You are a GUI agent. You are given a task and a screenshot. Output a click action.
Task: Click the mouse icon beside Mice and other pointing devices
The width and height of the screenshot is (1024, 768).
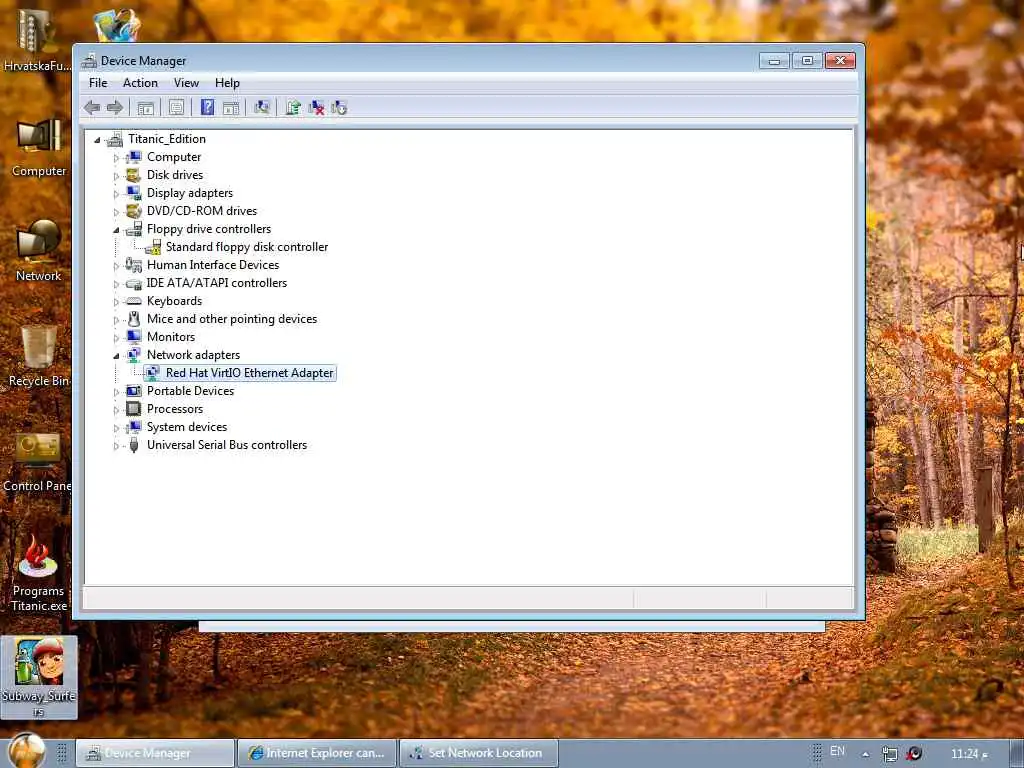[134, 319]
